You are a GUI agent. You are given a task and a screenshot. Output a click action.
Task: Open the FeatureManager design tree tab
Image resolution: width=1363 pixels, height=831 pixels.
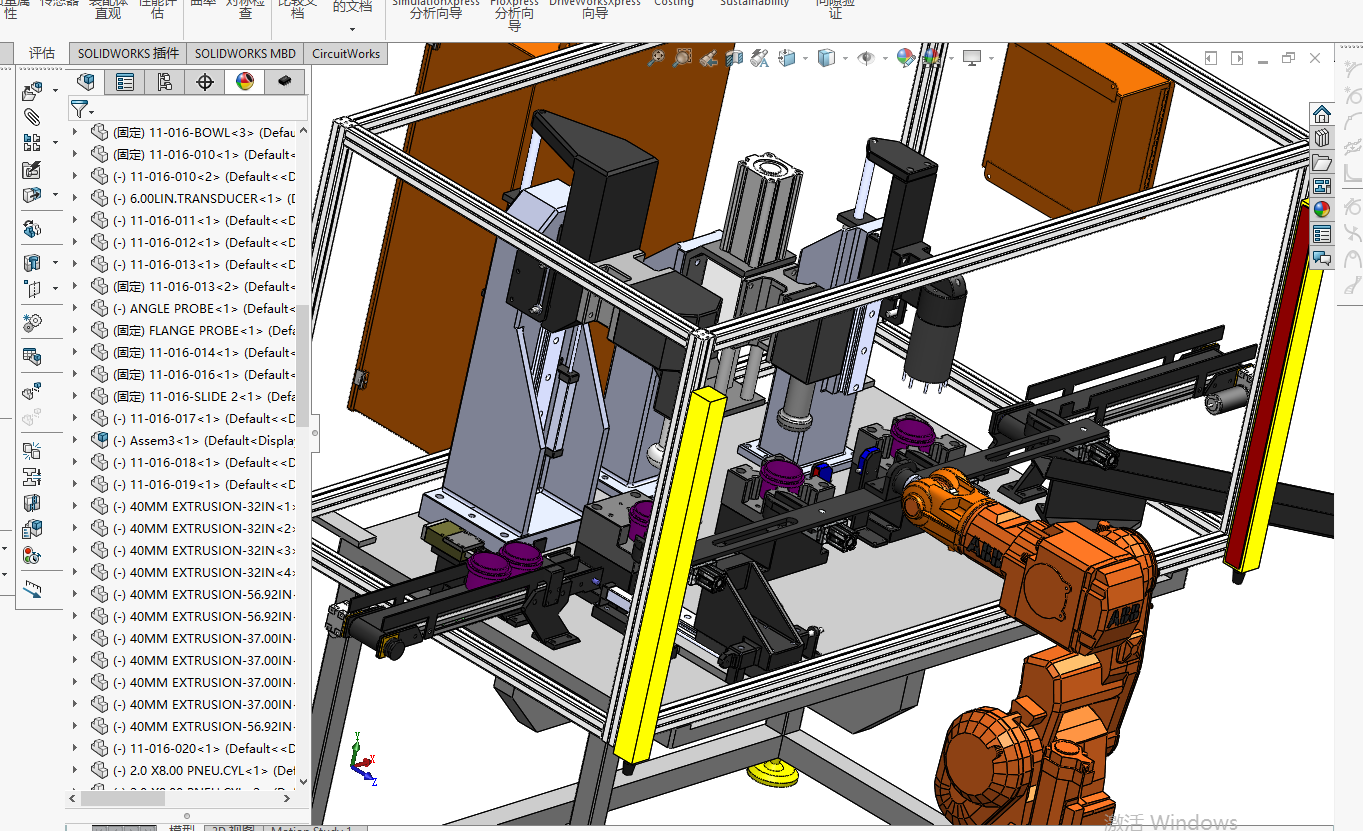(x=86, y=82)
